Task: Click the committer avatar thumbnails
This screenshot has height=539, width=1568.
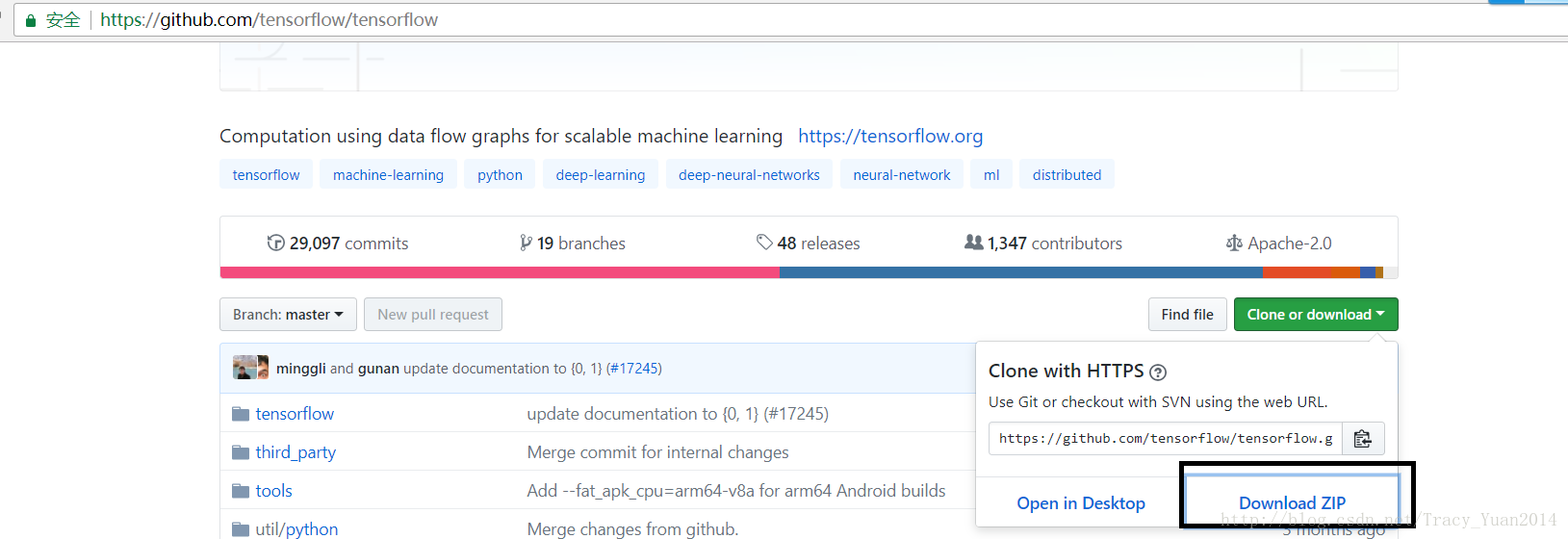Action: (x=250, y=368)
